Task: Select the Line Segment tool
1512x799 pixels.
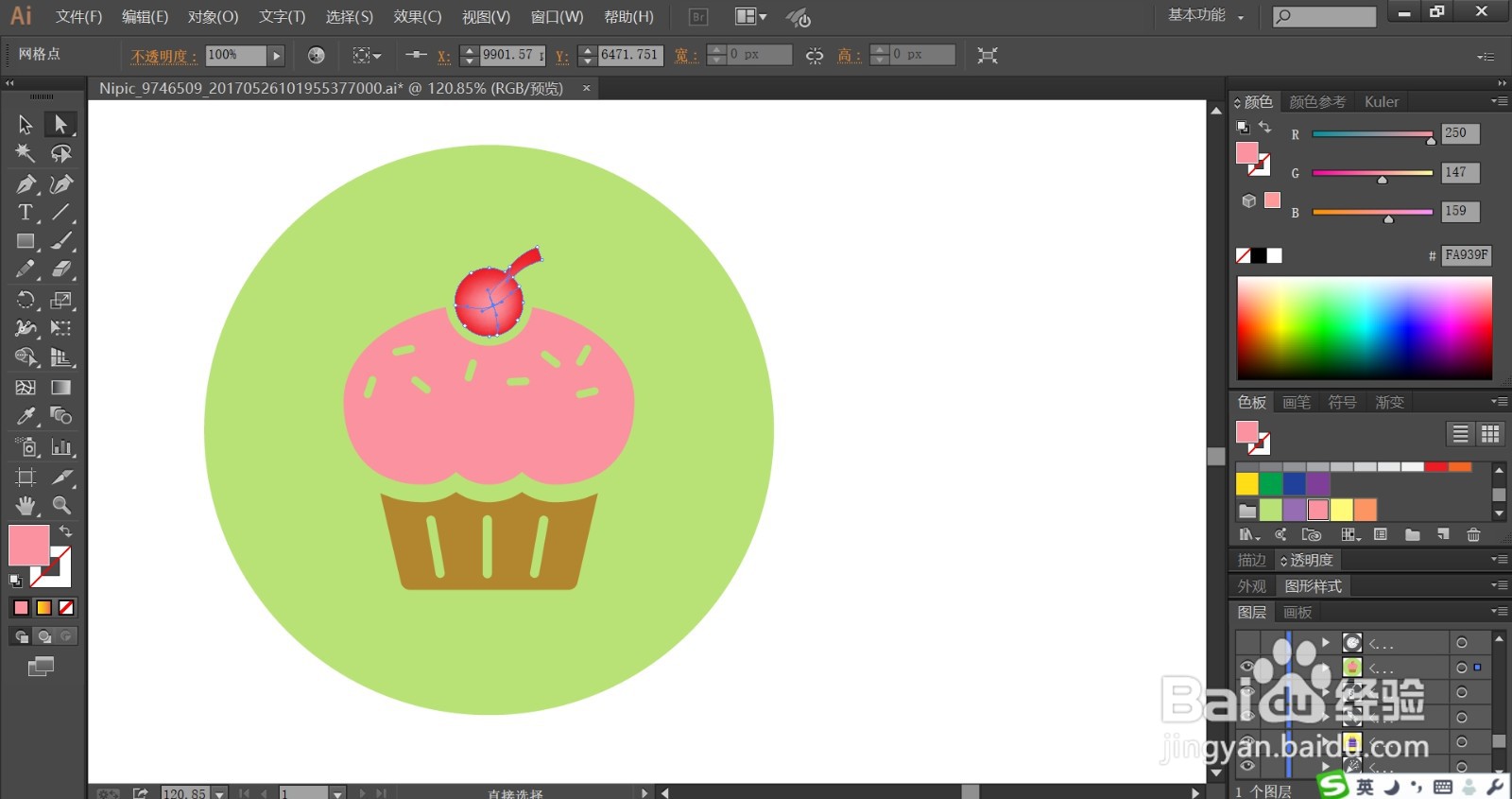Action: tap(60, 213)
